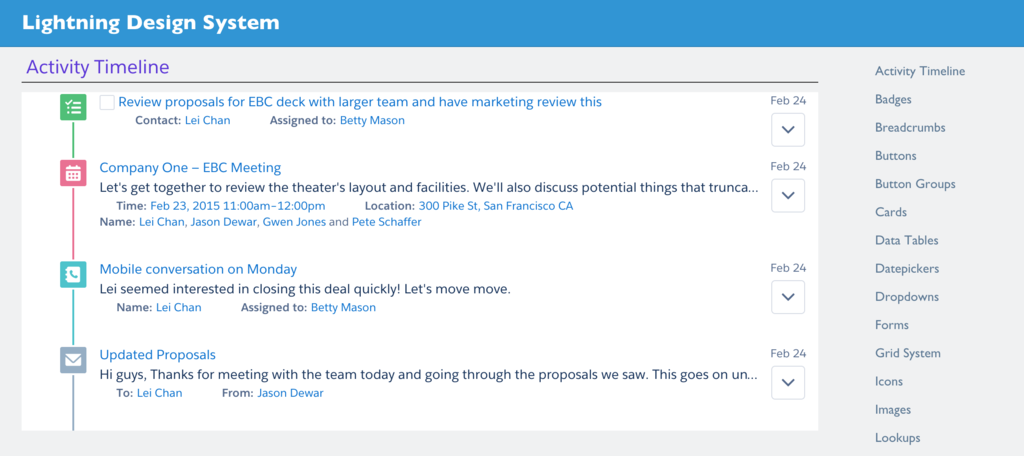
Task: Go to Icons in sidebar
Action: point(889,381)
